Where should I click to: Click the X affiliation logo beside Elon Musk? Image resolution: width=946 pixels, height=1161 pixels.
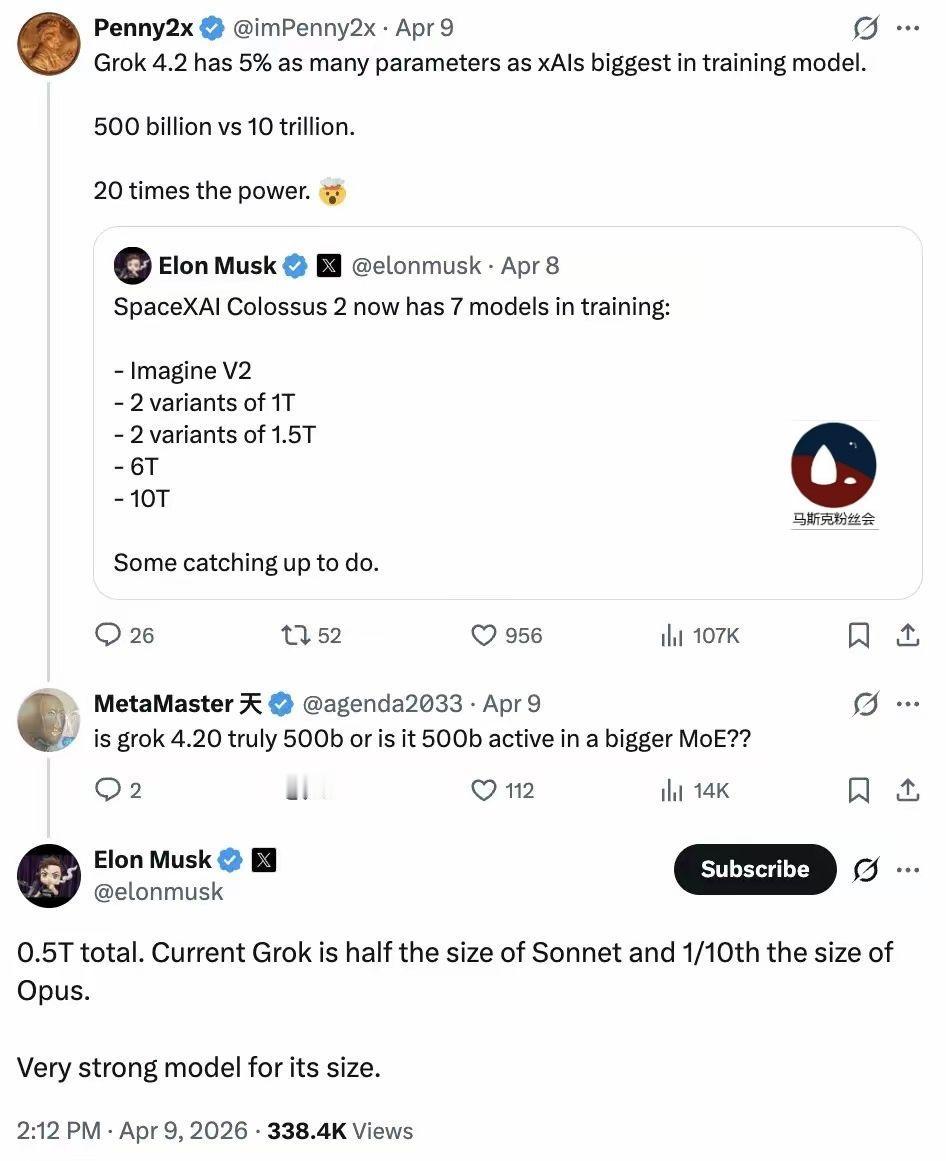(x=264, y=858)
